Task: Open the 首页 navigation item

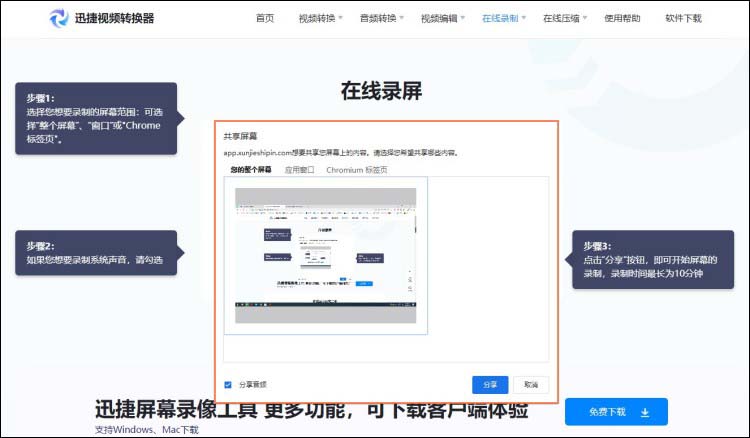Action: 265,18
